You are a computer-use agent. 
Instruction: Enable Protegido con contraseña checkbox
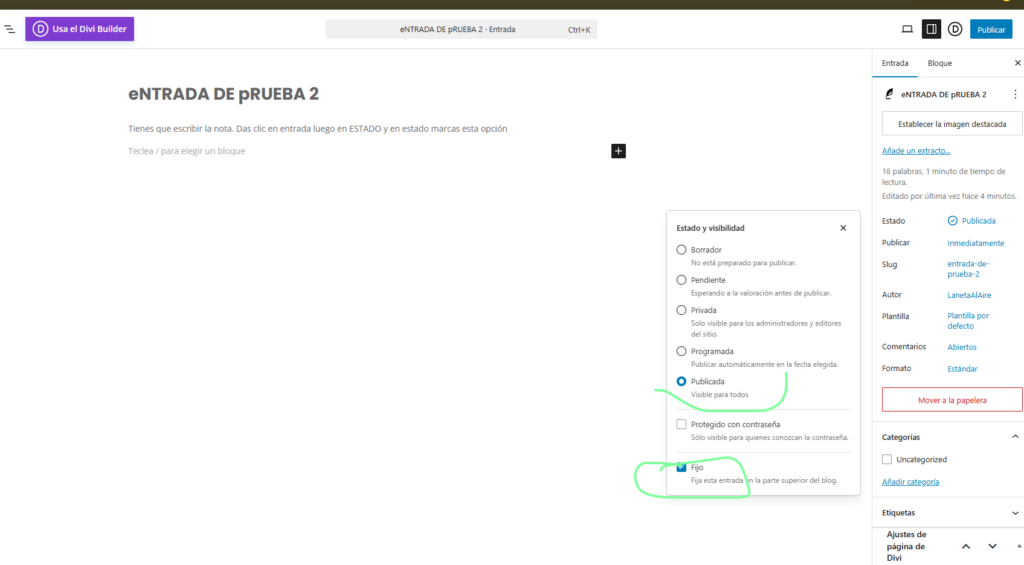[682, 425]
